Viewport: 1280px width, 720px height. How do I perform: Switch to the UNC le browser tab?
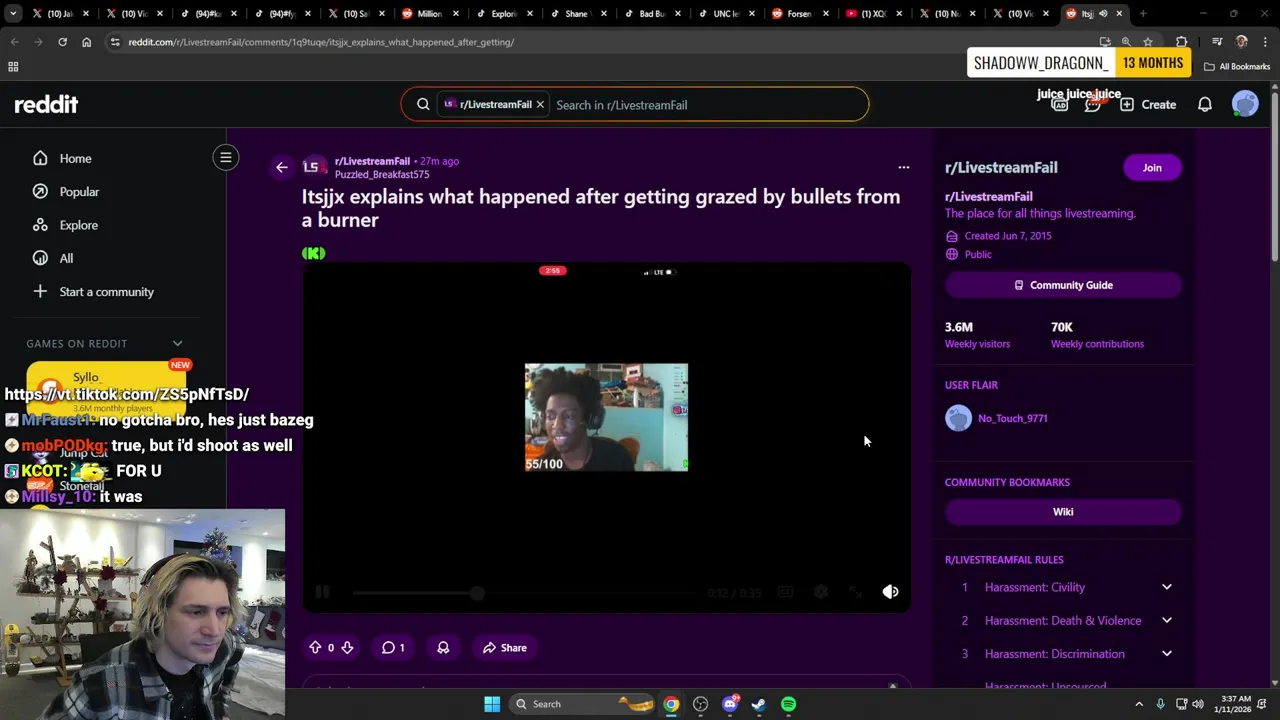pos(726,14)
